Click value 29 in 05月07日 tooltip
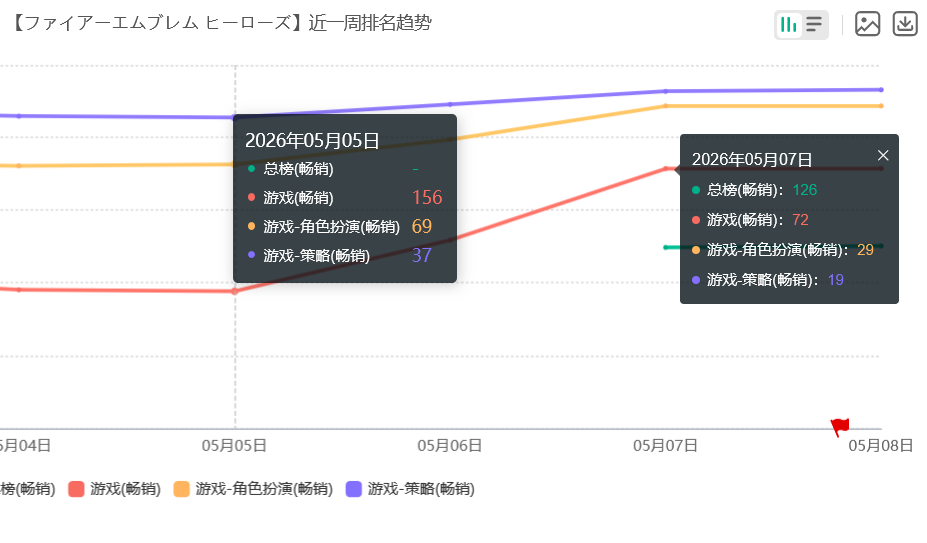This screenshot has height=543, width=927. (x=865, y=250)
